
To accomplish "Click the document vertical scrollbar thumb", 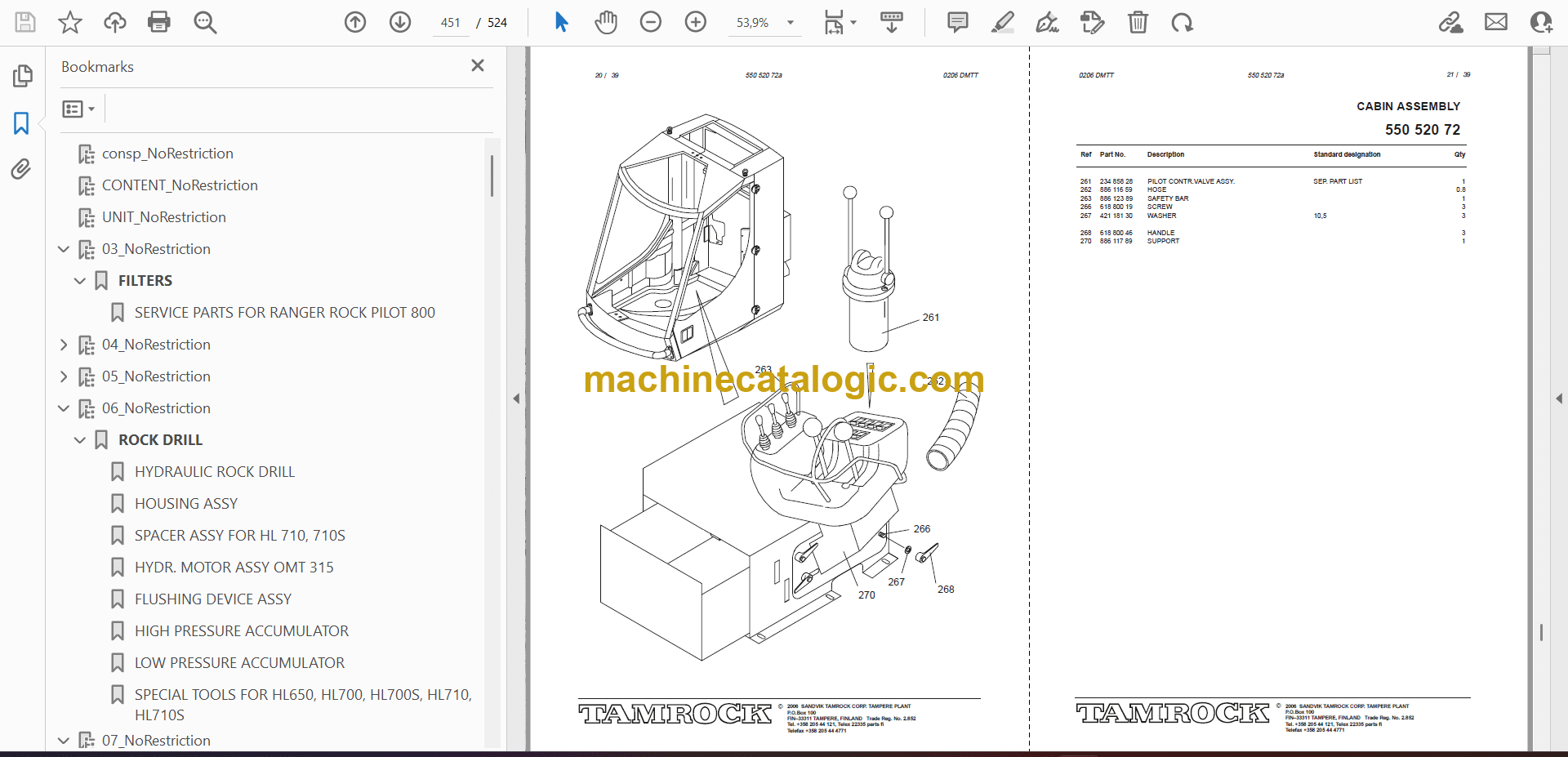I will click(x=1541, y=632).
